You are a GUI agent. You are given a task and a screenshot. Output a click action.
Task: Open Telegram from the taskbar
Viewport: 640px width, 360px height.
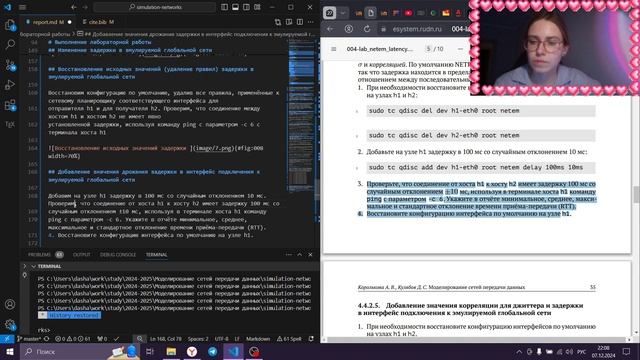coord(213,351)
